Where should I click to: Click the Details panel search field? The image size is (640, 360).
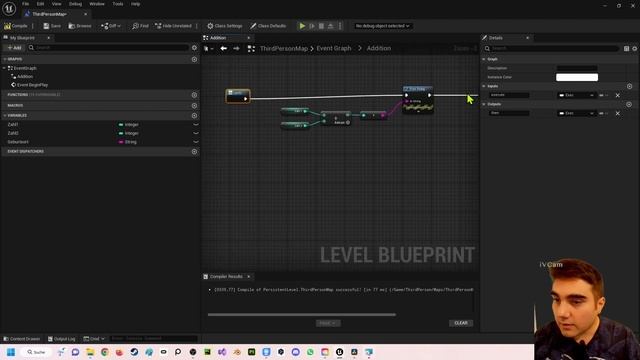point(551,48)
